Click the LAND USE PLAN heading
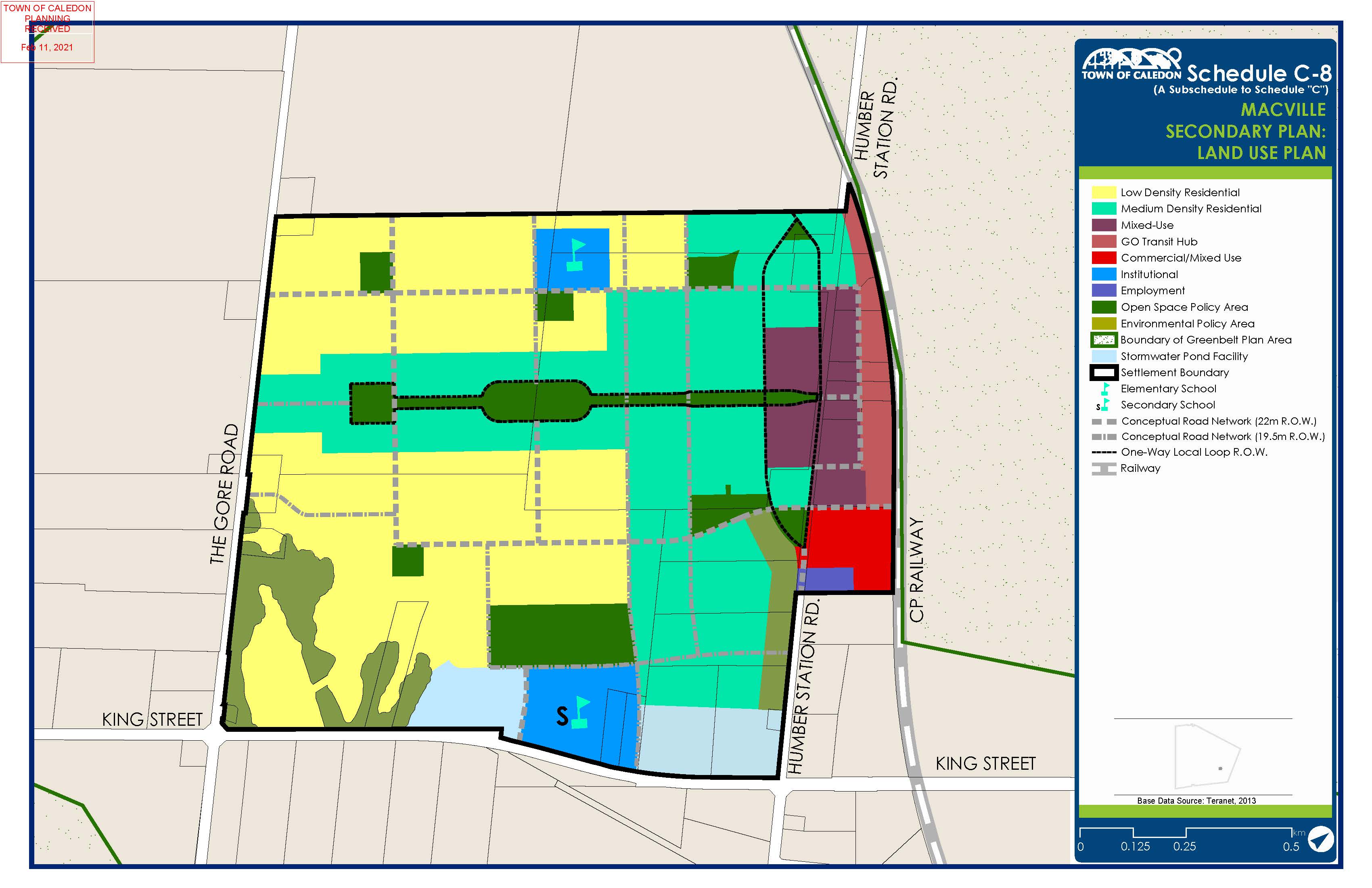 1261,153
